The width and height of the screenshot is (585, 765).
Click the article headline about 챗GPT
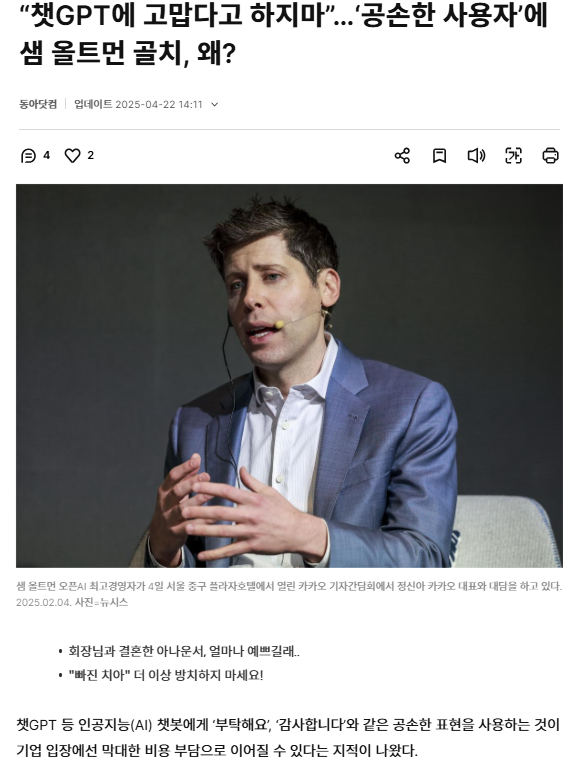point(283,34)
